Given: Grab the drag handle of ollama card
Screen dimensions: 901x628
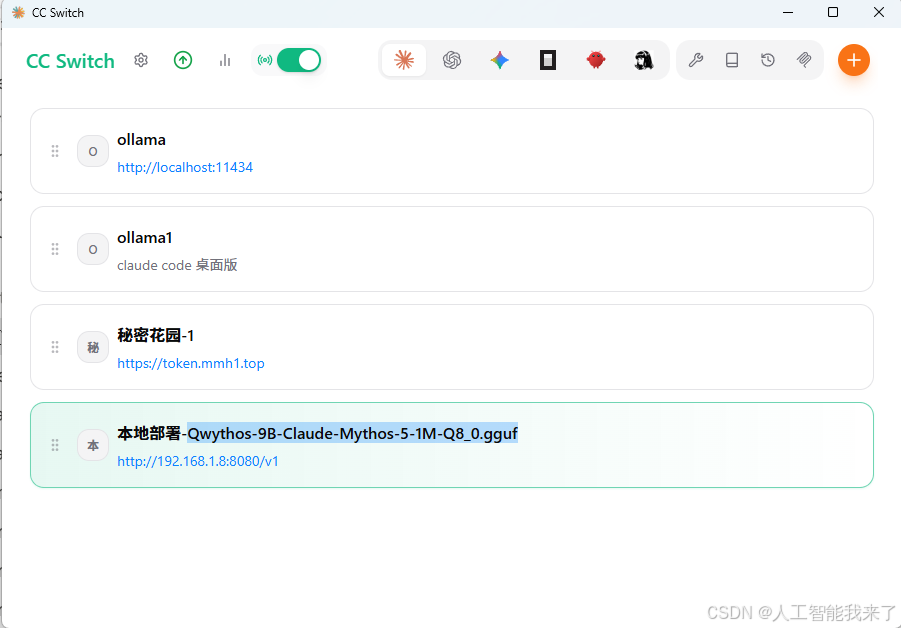Looking at the screenshot, I should 55,151.
